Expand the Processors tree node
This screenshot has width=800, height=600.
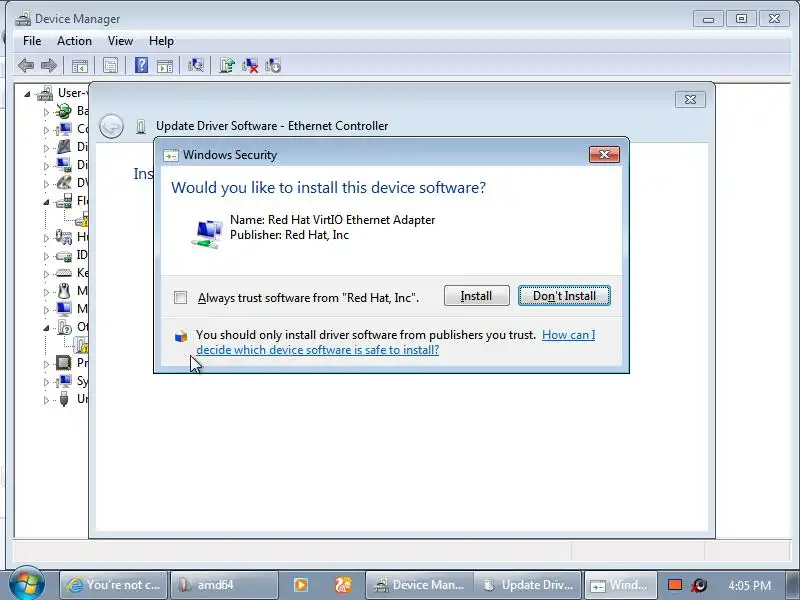(x=46, y=364)
